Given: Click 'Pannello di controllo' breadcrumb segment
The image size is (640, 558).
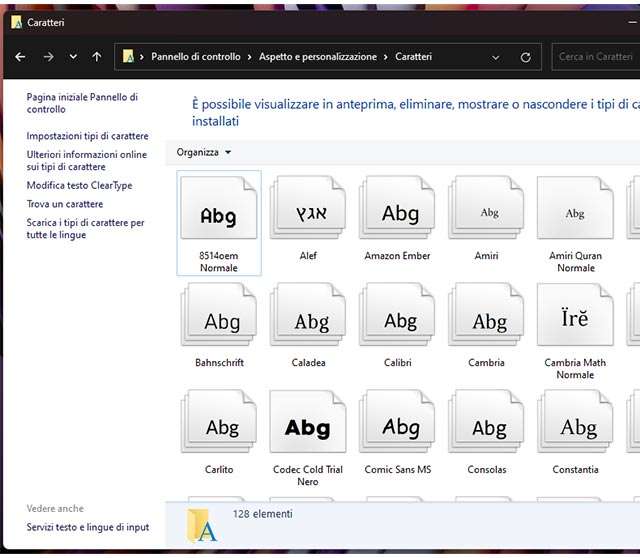Looking at the screenshot, I should pyautogui.click(x=195, y=57).
